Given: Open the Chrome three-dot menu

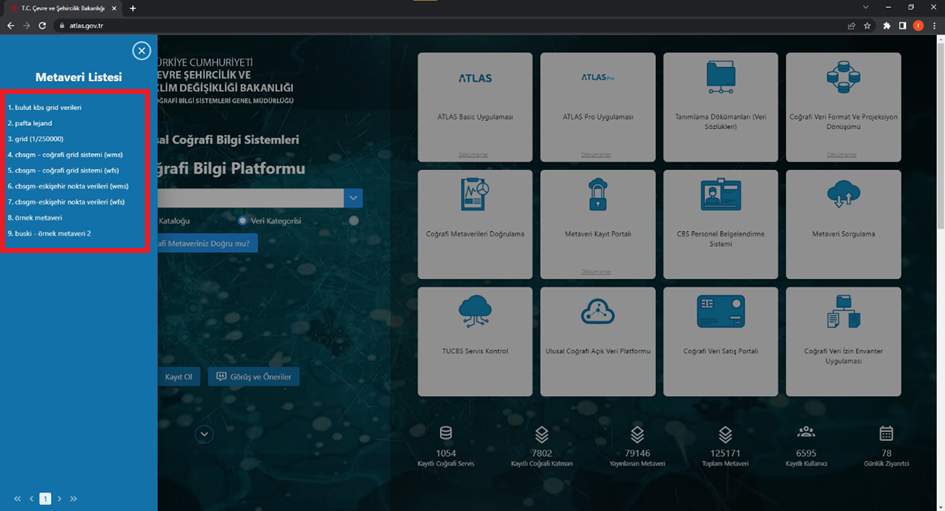Looking at the screenshot, I should (x=935, y=26).
